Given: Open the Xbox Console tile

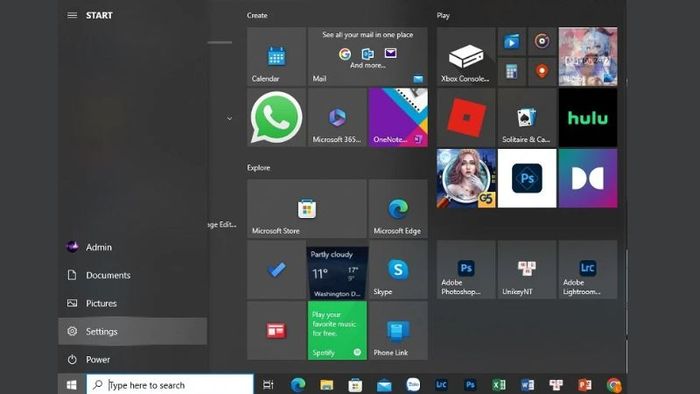Looking at the screenshot, I should pos(466,57).
